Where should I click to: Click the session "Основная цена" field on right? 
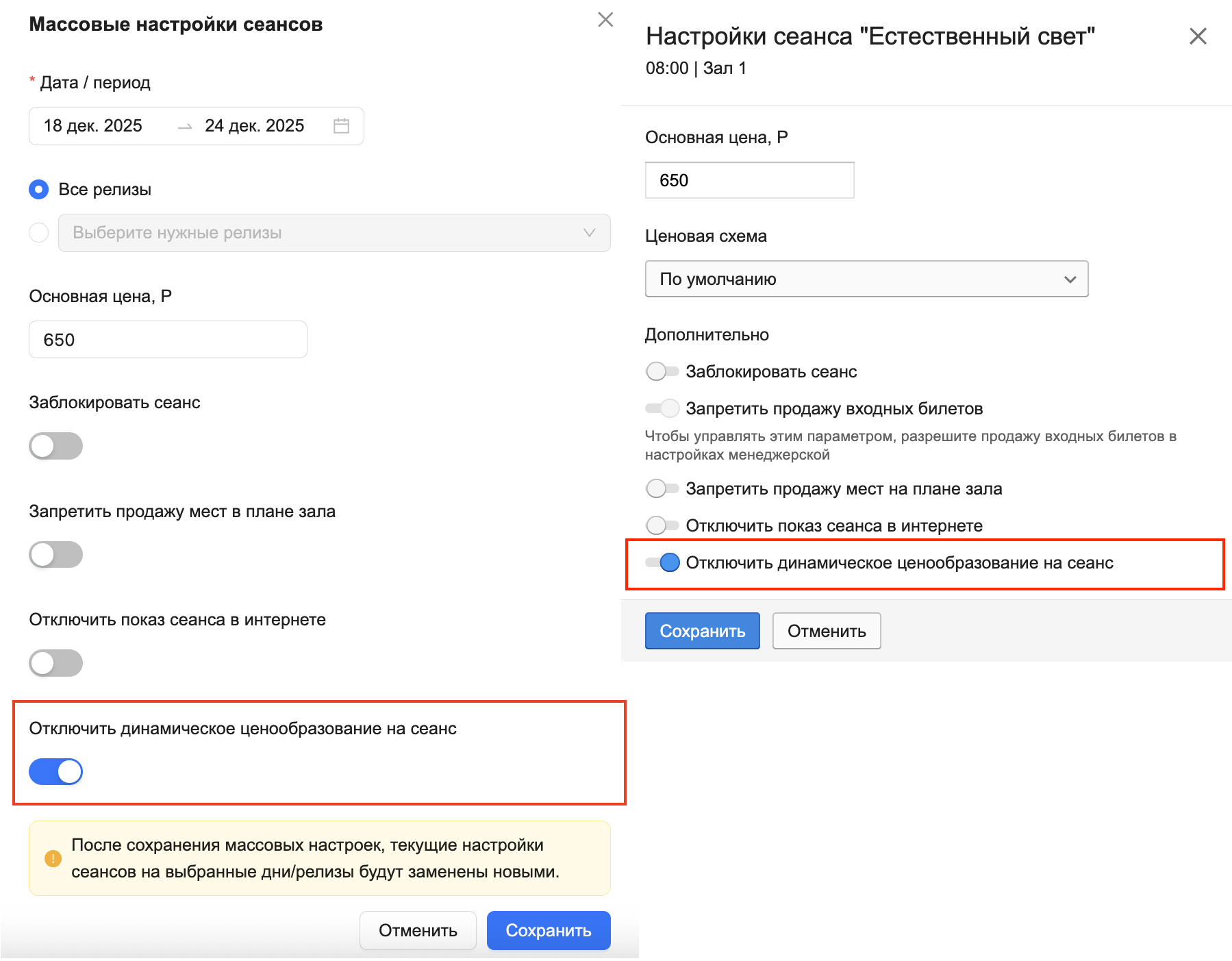click(749, 181)
